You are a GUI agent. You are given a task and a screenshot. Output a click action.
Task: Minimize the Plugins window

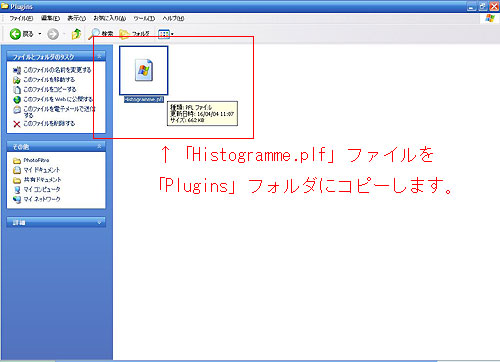[x=472, y=6]
